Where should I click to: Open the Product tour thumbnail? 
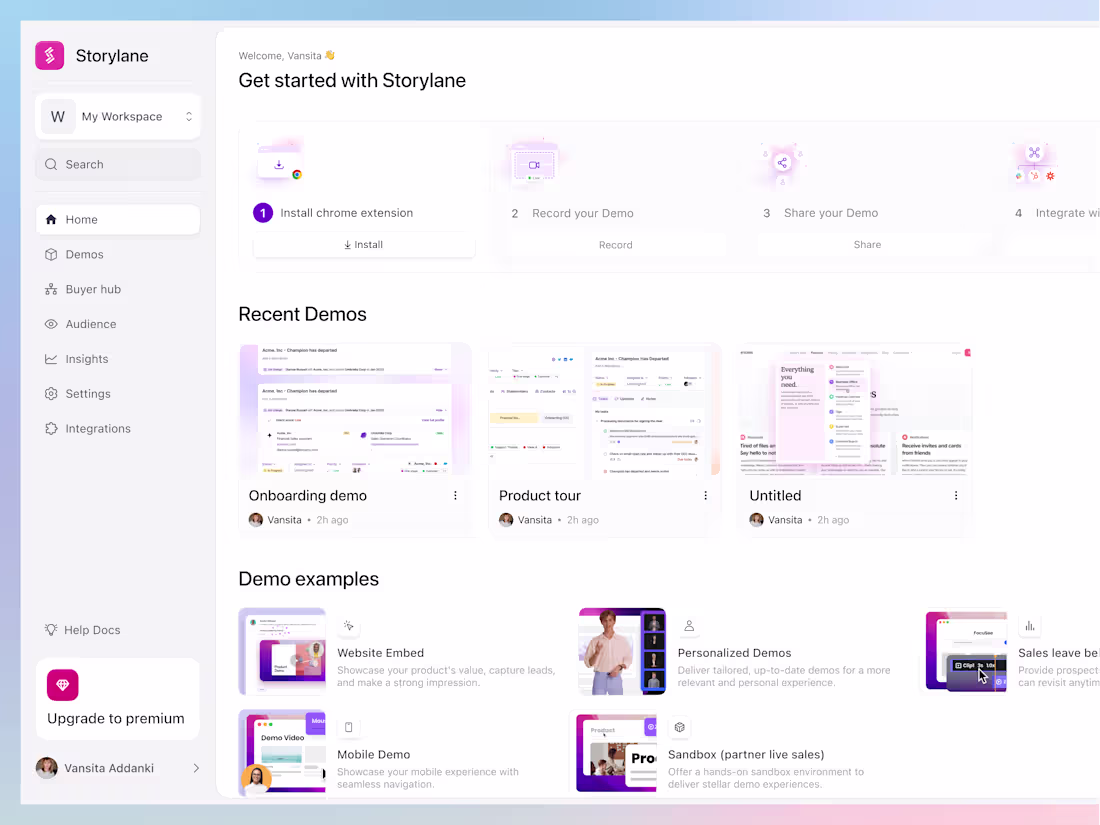point(605,410)
